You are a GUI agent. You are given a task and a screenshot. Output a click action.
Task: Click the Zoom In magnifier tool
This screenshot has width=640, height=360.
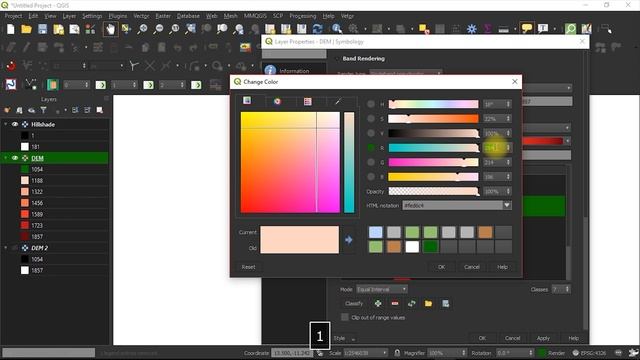142,29
